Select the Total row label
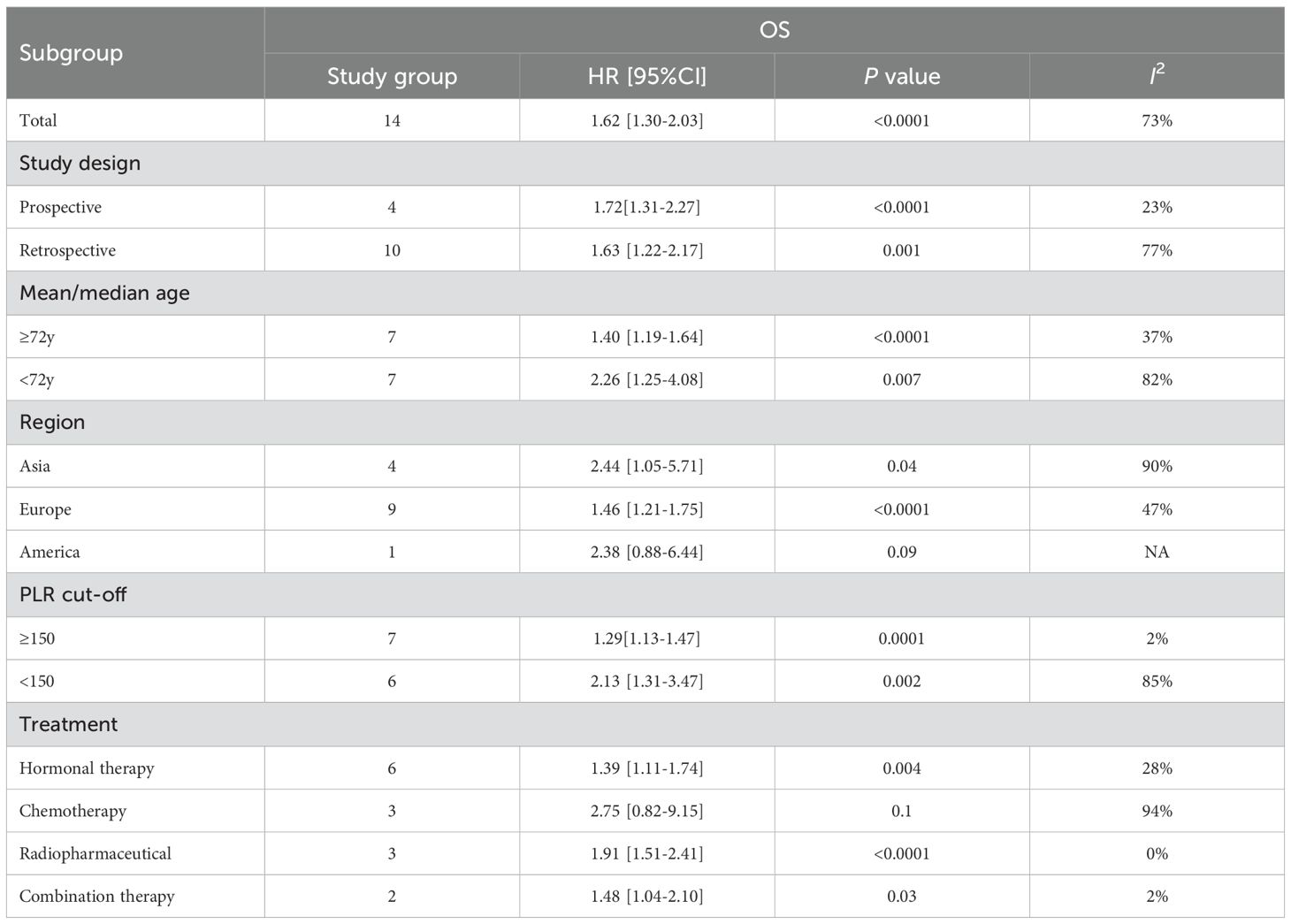This screenshot has width=1291, height=924. click(x=38, y=120)
